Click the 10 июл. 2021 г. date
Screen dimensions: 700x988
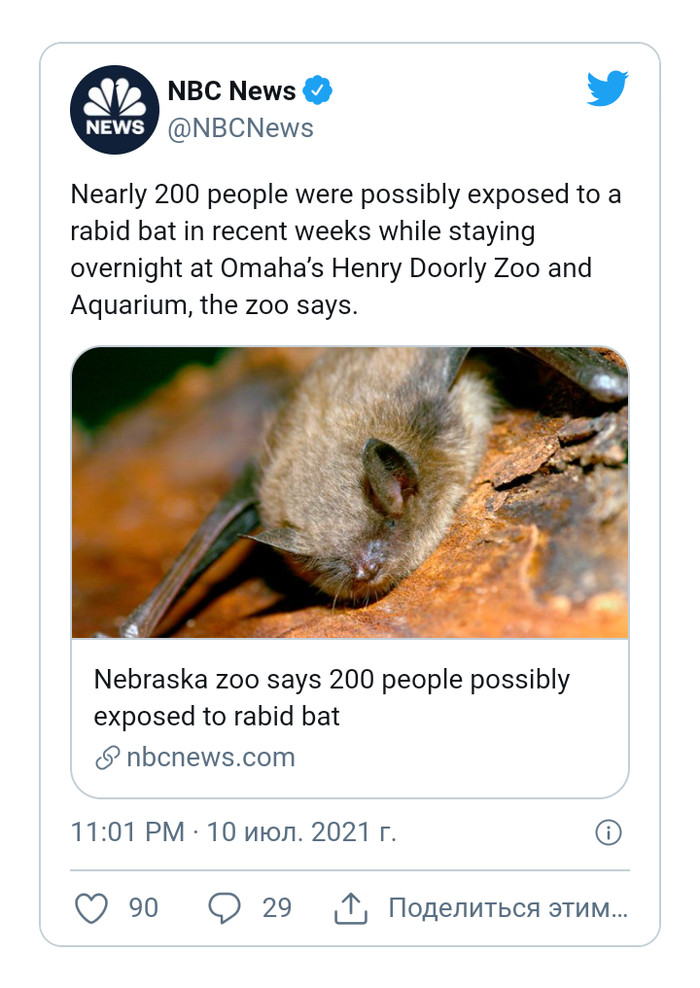coord(301,832)
